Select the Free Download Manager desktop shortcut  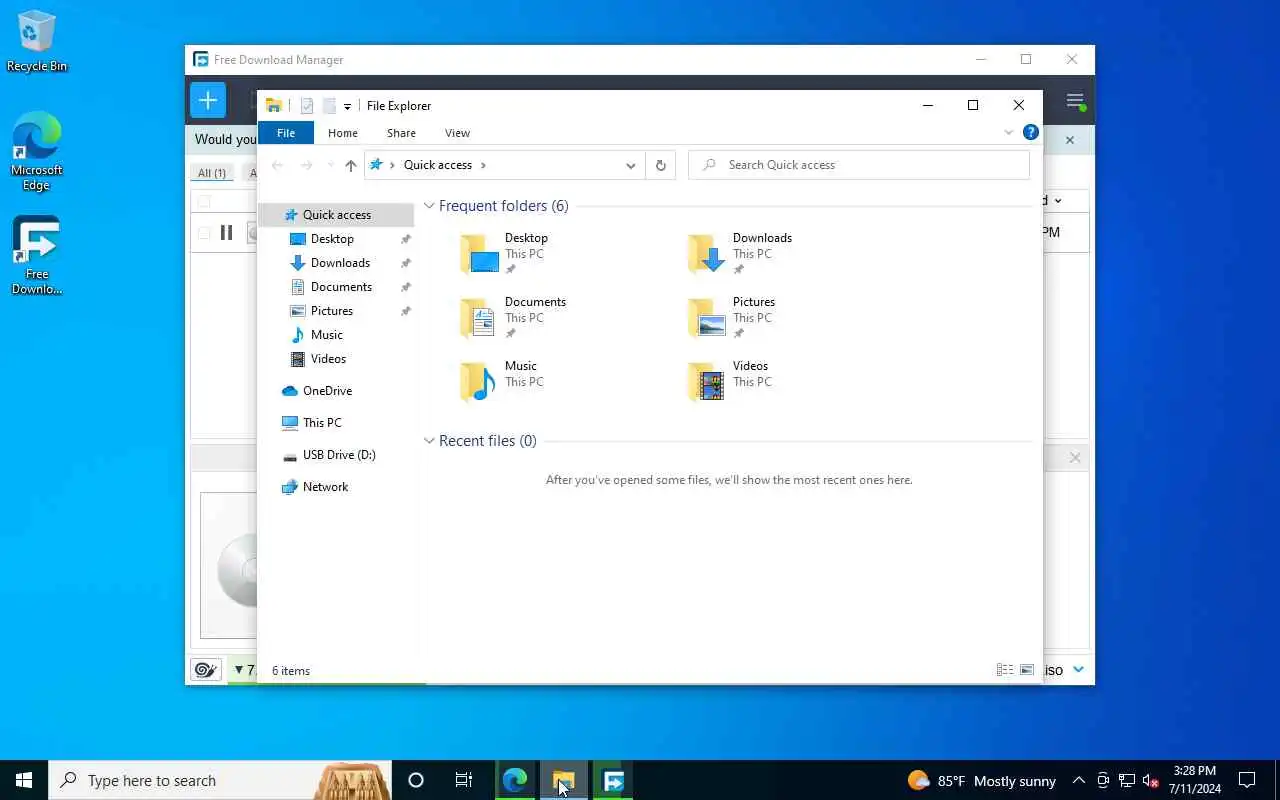pos(37,256)
